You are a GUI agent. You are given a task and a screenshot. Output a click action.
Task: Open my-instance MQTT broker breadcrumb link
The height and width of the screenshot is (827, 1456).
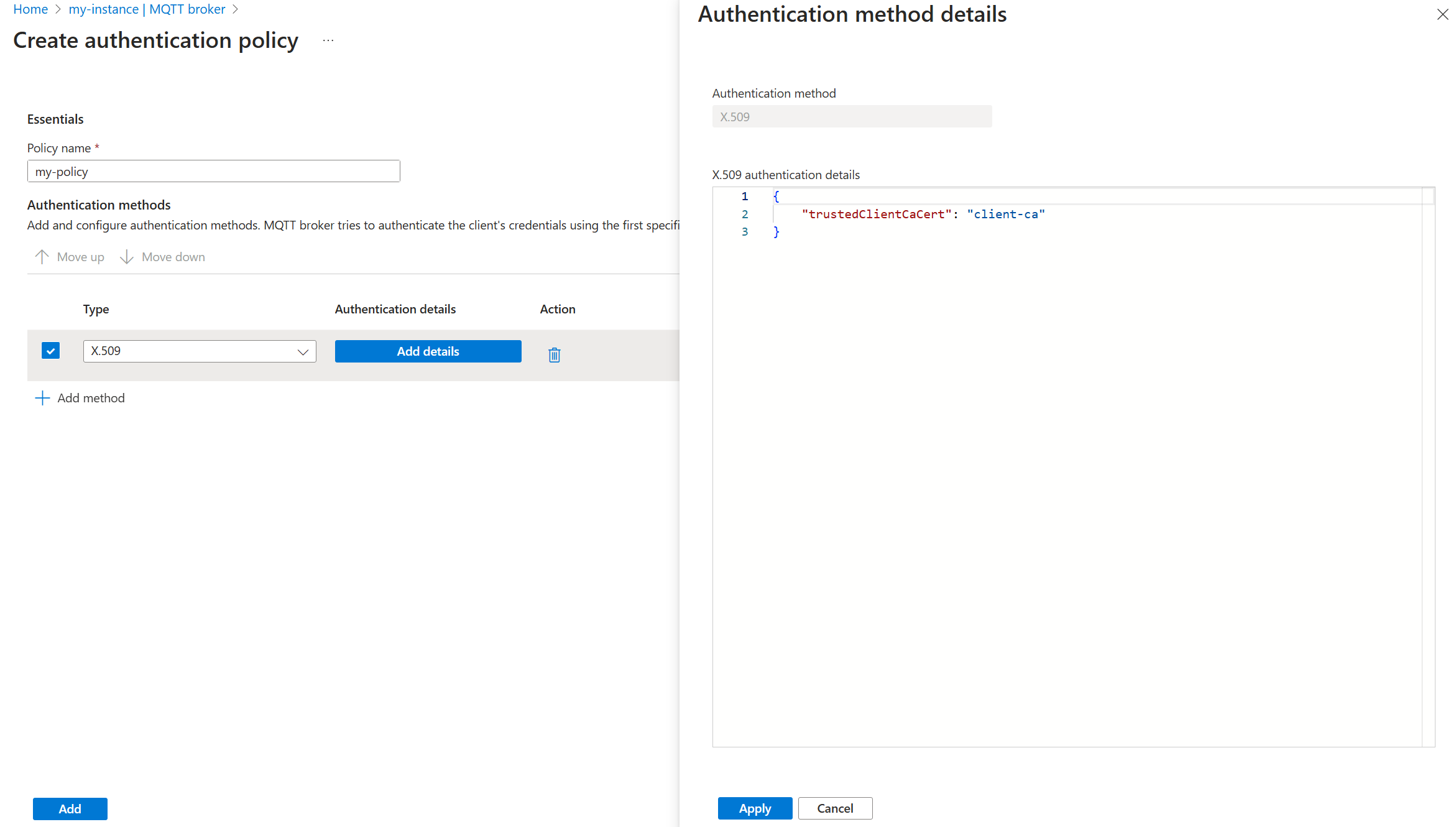pos(147,9)
